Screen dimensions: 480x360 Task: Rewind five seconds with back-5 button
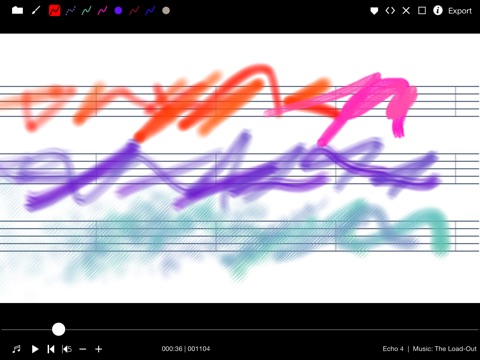[67, 349]
